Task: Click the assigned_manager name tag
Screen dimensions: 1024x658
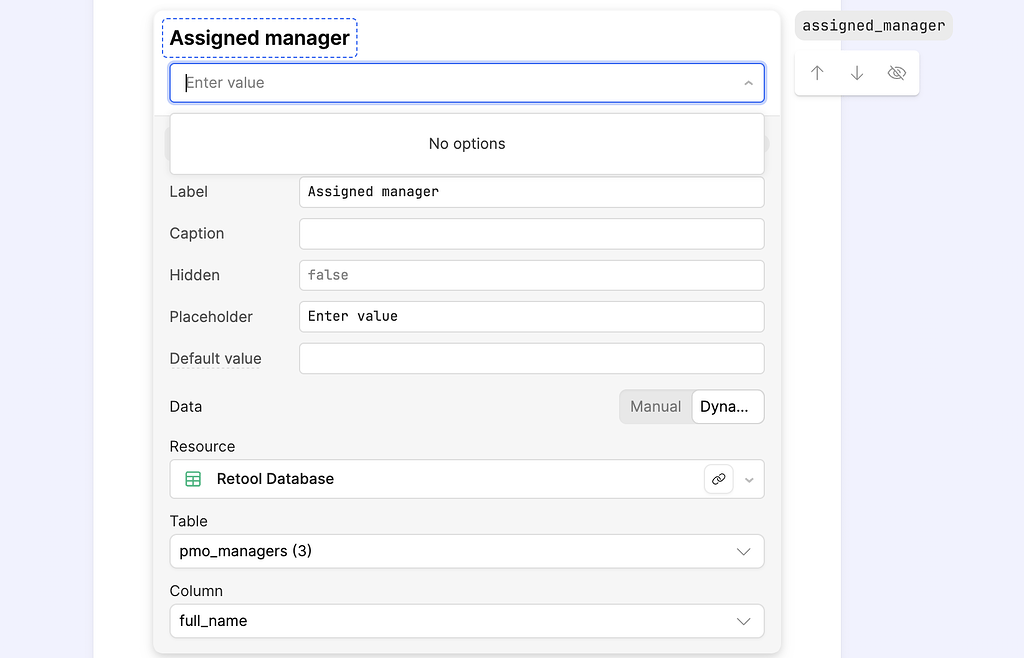Action: (x=872, y=25)
